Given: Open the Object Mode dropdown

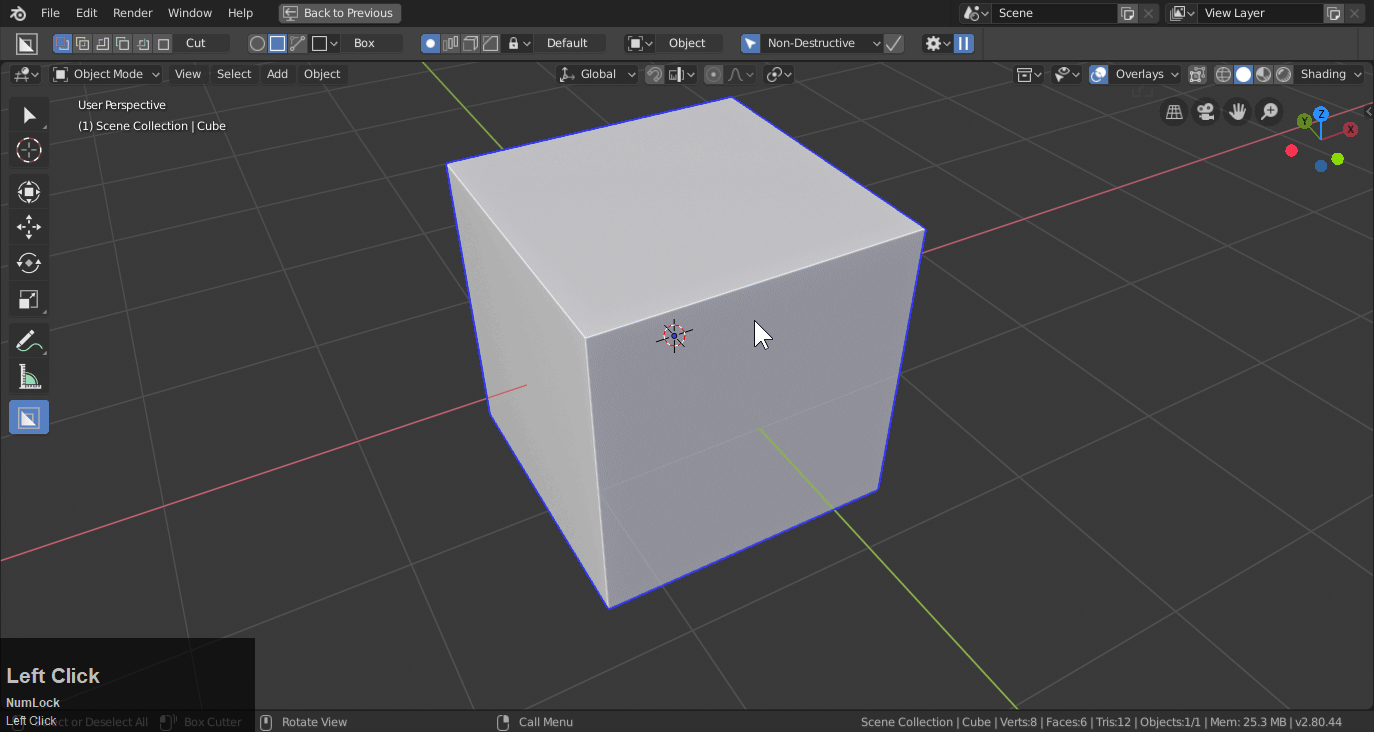Looking at the screenshot, I should pyautogui.click(x=105, y=74).
